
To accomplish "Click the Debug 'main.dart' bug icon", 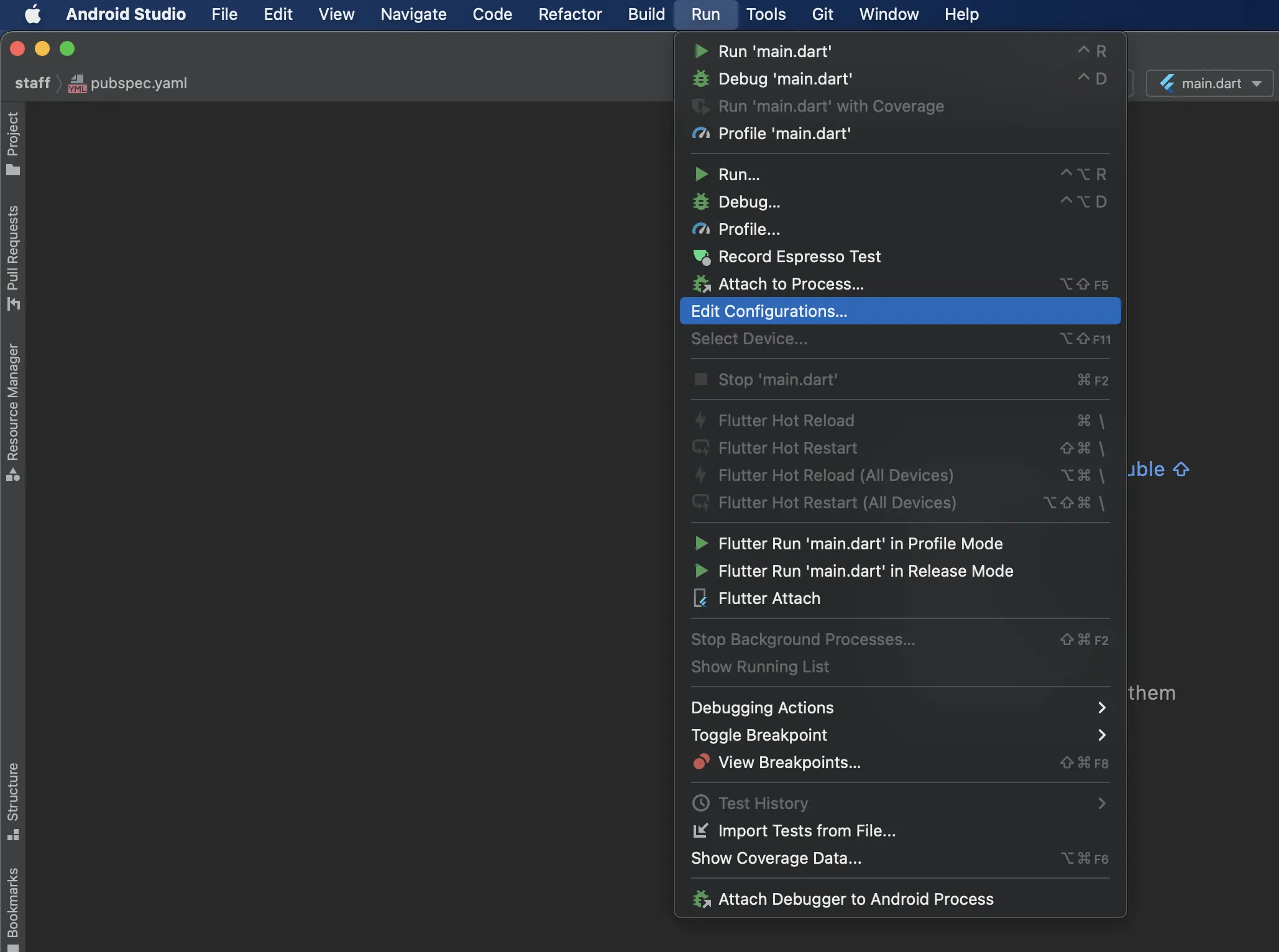I will tap(701, 79).
